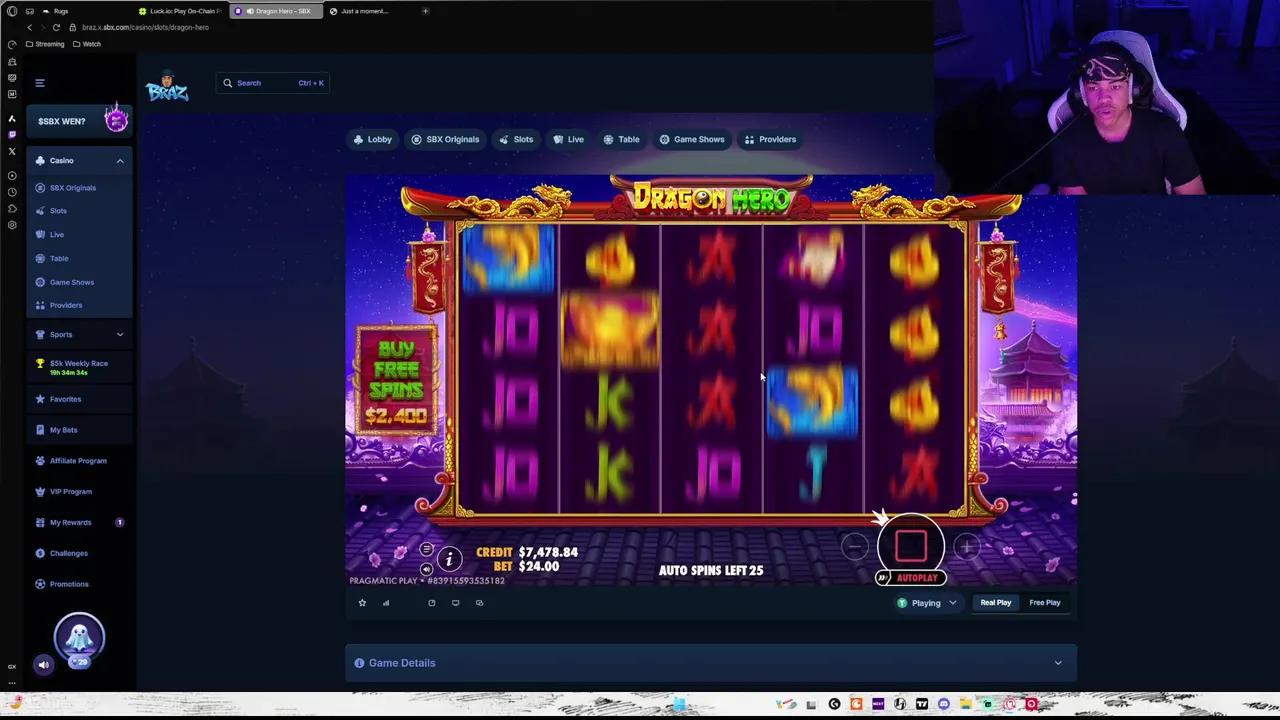
Task: Click the Braz site logo
Action: point(167,88)
